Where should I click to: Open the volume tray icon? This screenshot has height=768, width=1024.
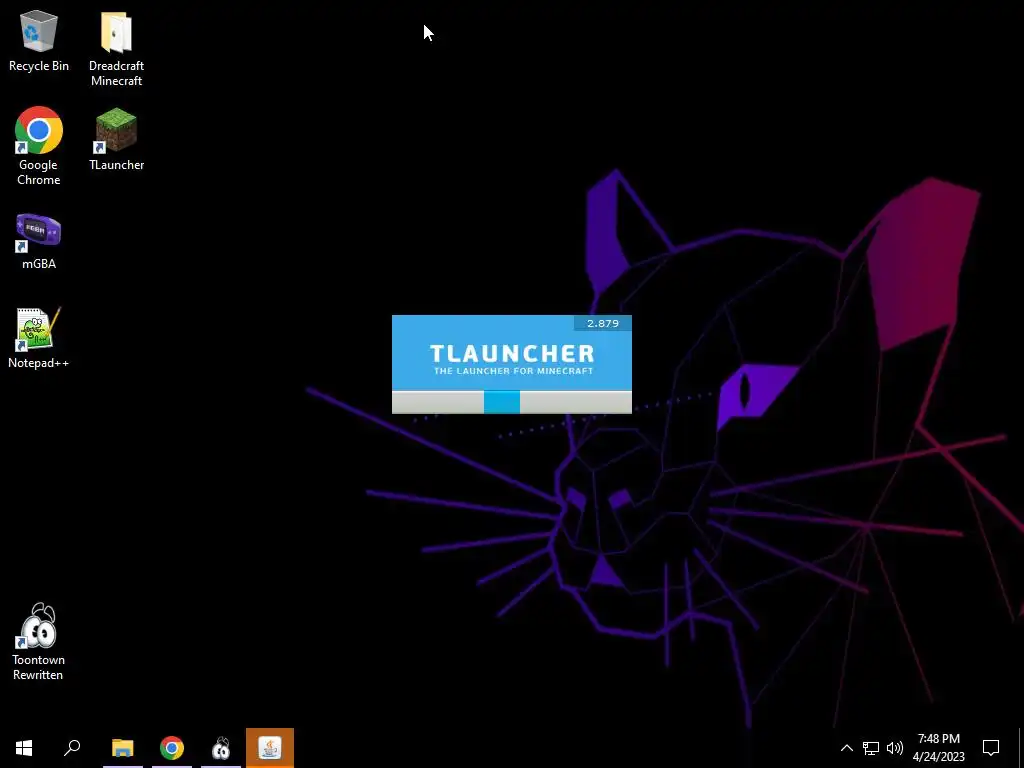click(x=895, y=748)
